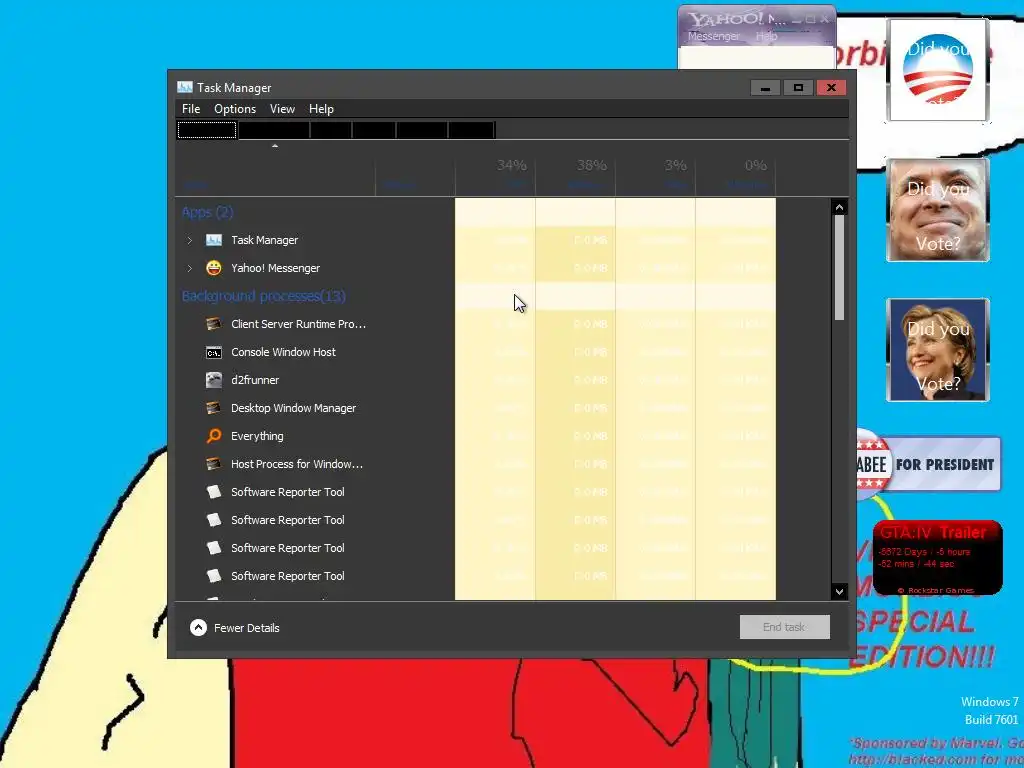Click the Everything magnifier icon
Viewport: 1024px width, 768px height.
tap(214, 436)
